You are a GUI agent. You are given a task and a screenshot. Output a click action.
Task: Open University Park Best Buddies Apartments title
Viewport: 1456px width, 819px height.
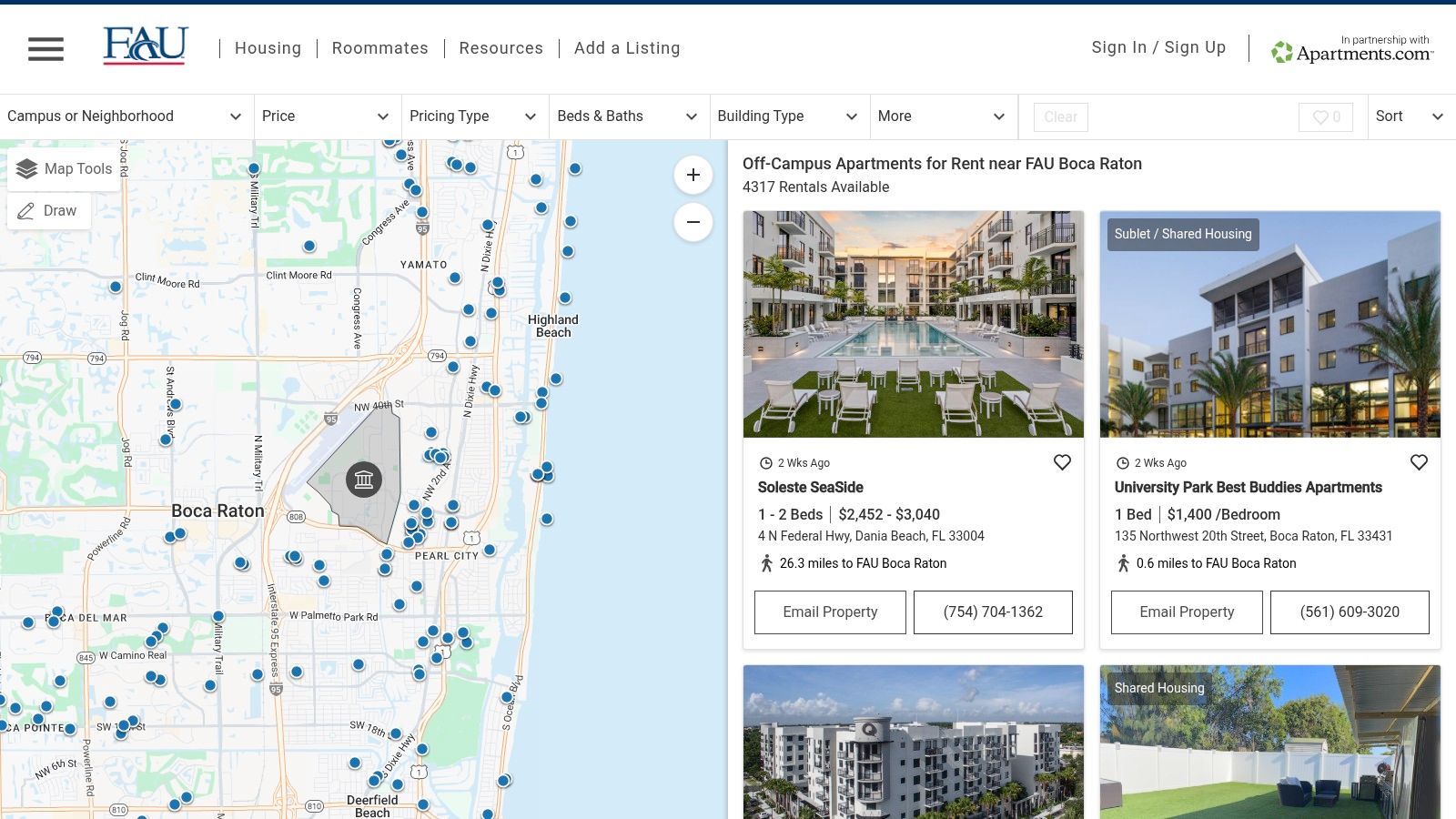coord(1248,488)
